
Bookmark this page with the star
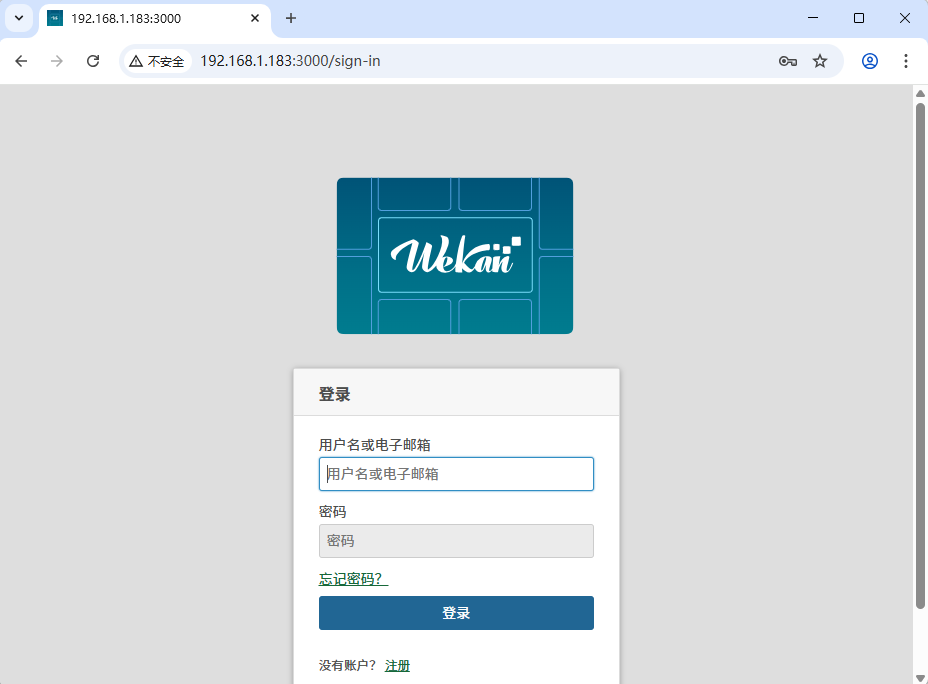(820, 61)
